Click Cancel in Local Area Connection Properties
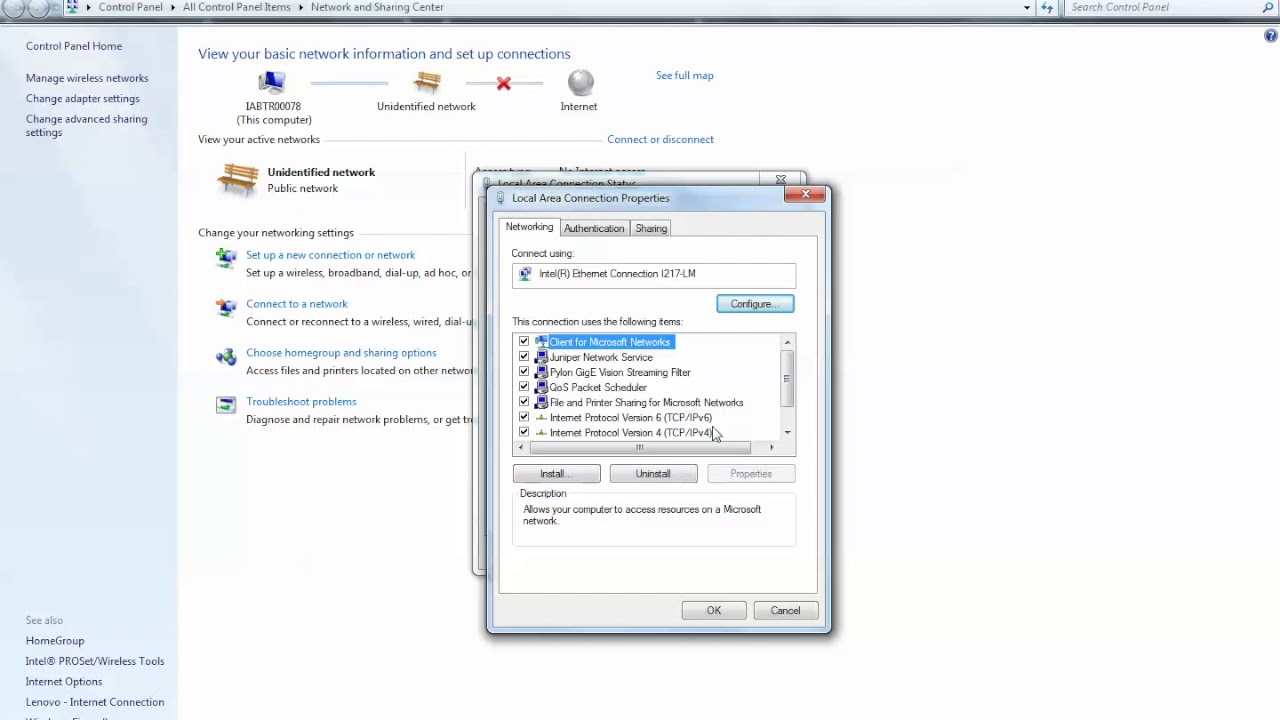The height and width of the screenshot is (720, 1280). pos(785,611)
